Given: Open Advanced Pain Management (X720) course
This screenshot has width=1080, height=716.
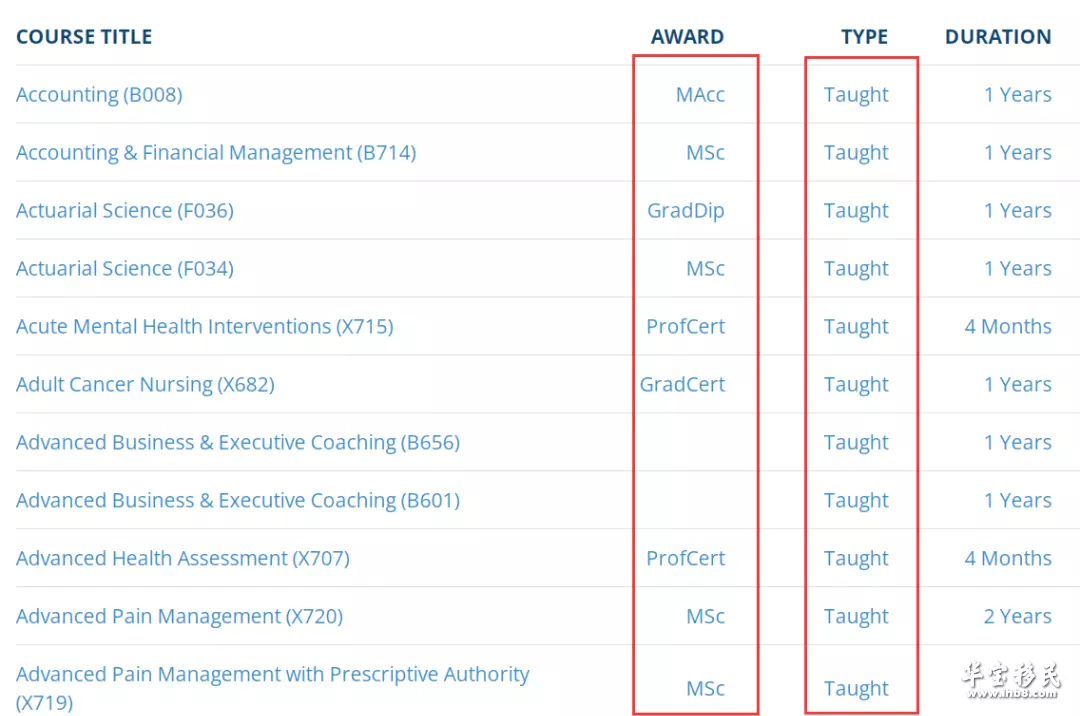Looking at the screenshot, I should 179,616.
